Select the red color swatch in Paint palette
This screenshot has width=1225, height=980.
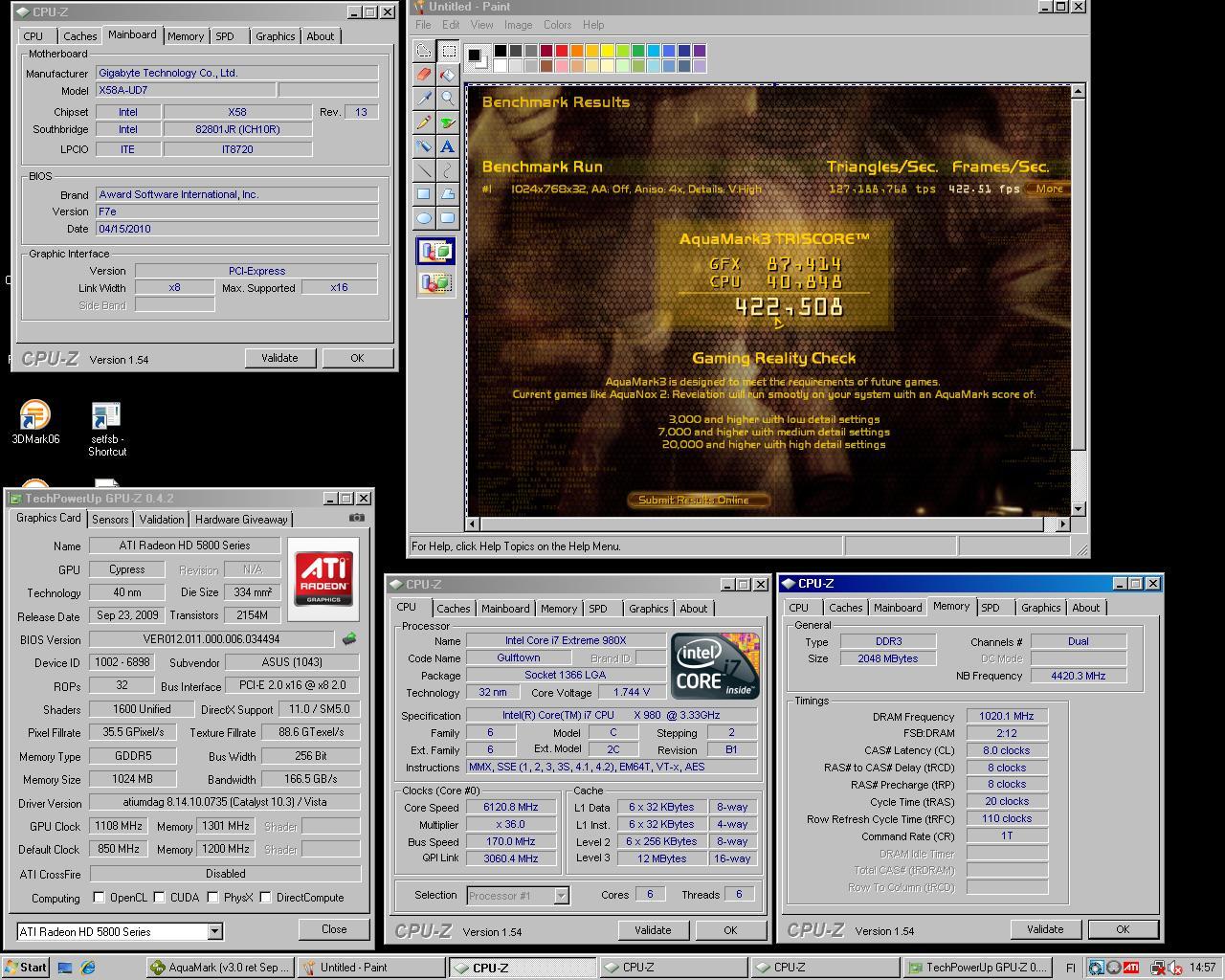point(561,51)
